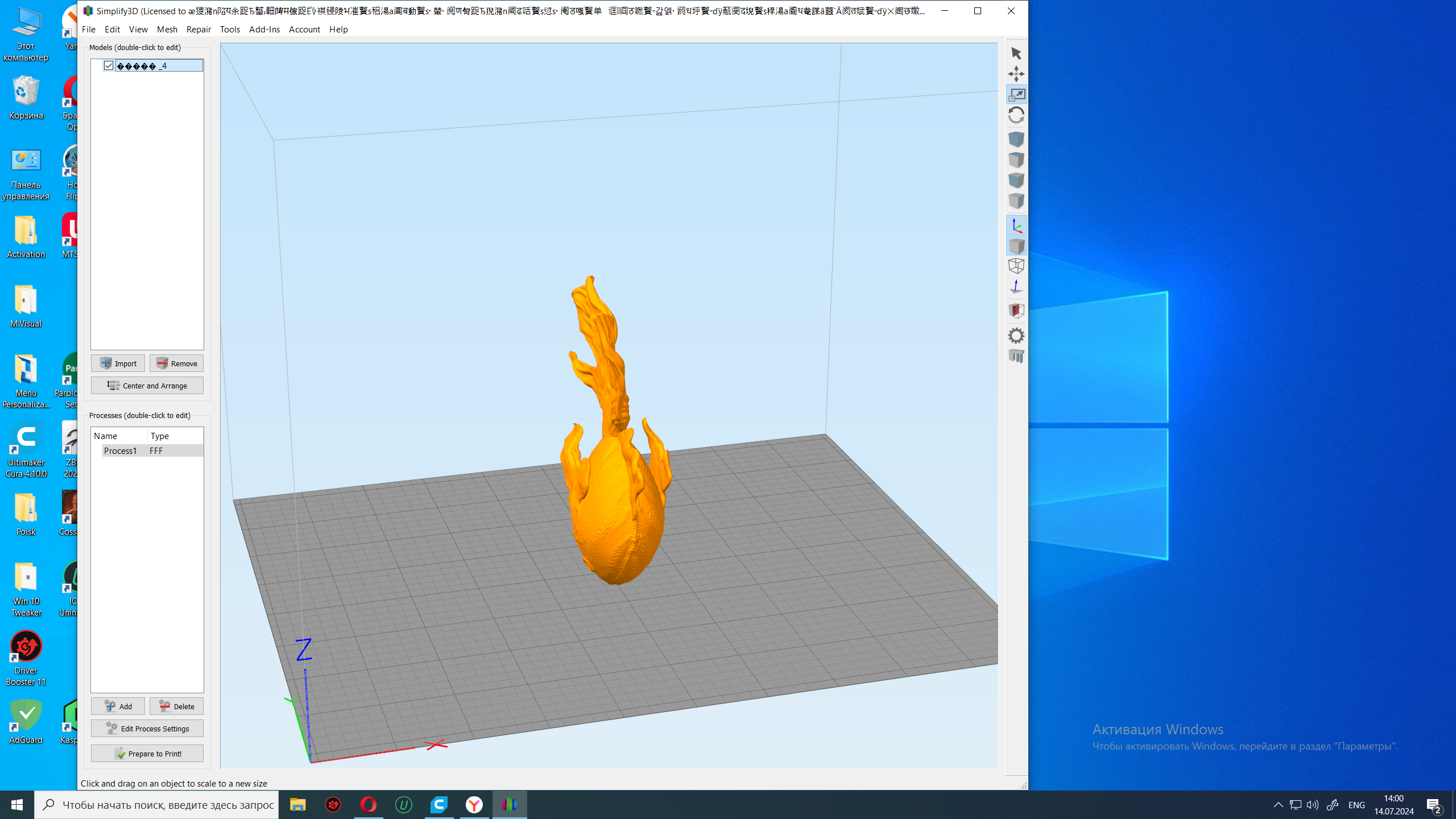Switch to top view cube icon
The height and width of the screenshot is (819, 1456).
coord(1016,160)
